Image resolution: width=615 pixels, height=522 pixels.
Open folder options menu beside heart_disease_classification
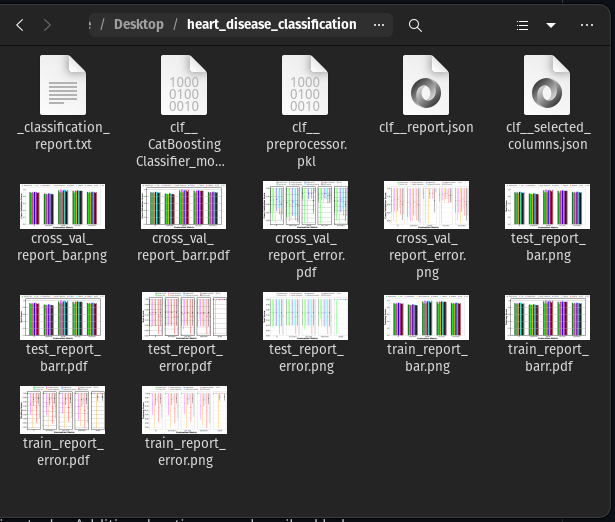click(378, 25)
